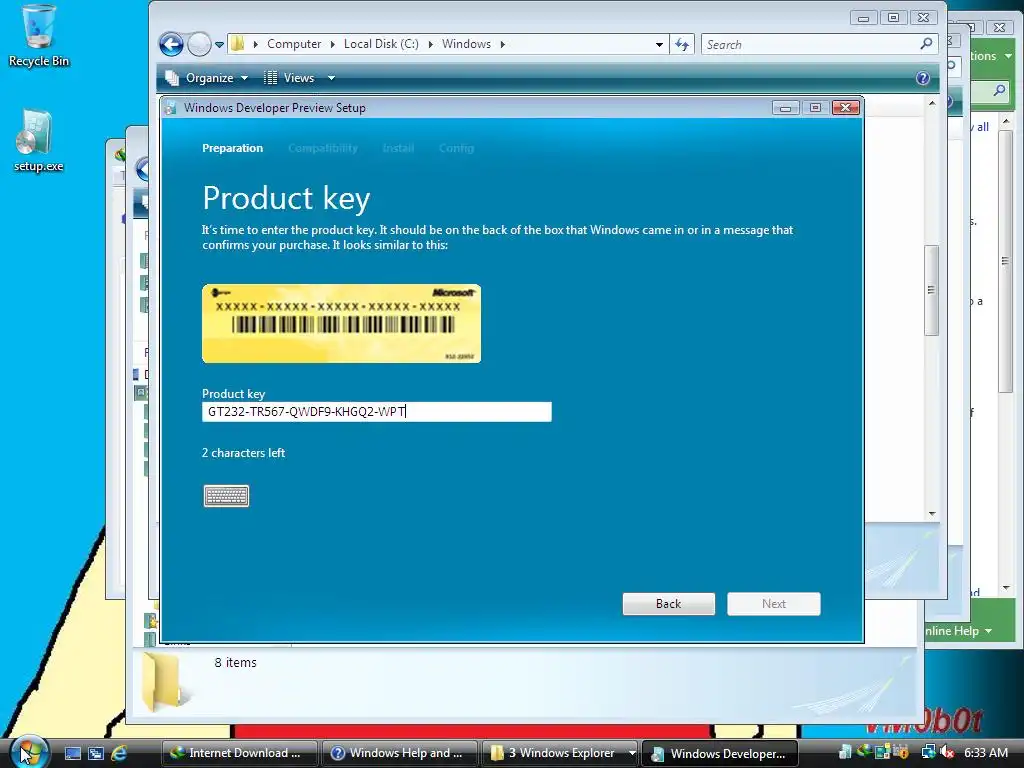This screenshot has height=768, width=1024.
Task: Click the Product key heading text
Action: [286, 198]
